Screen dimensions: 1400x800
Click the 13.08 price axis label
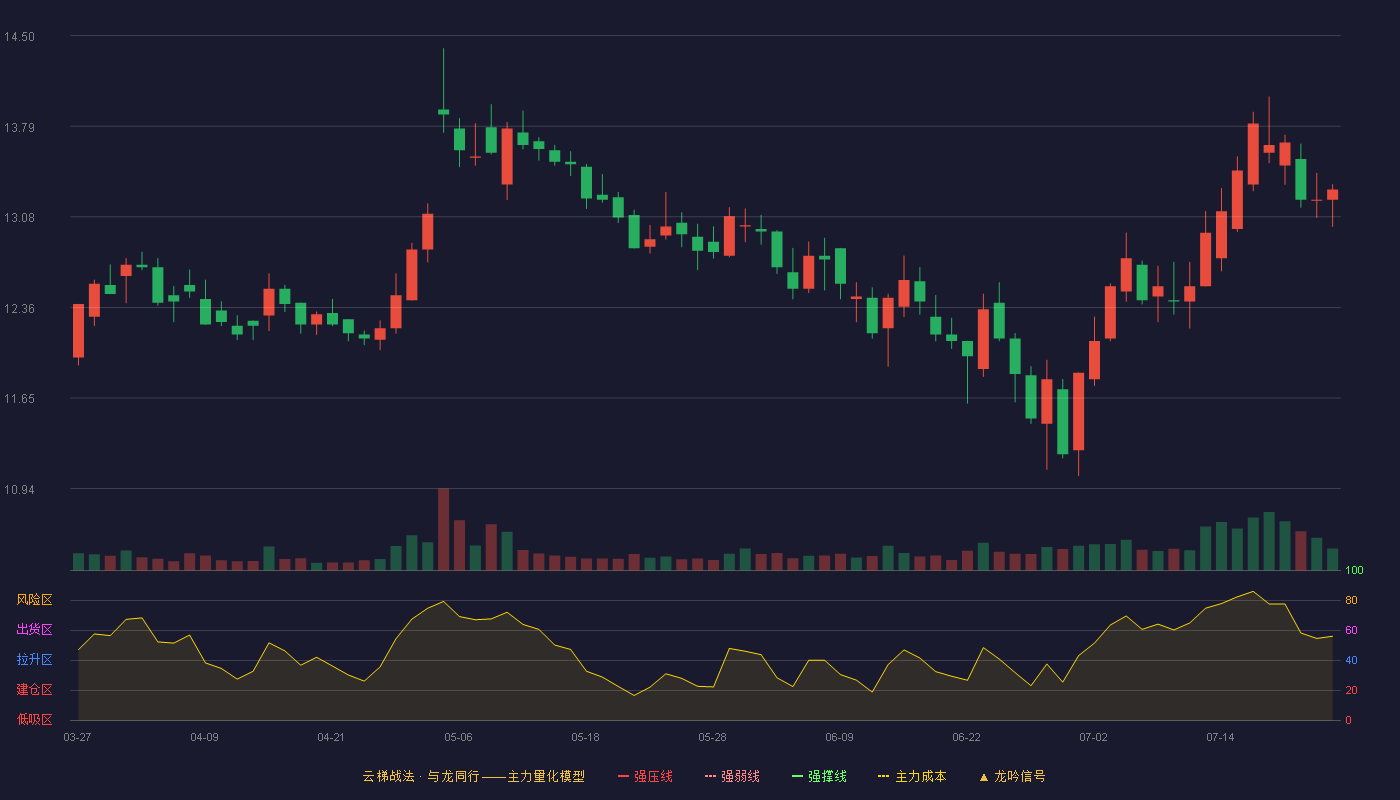(x=19, y=218)
